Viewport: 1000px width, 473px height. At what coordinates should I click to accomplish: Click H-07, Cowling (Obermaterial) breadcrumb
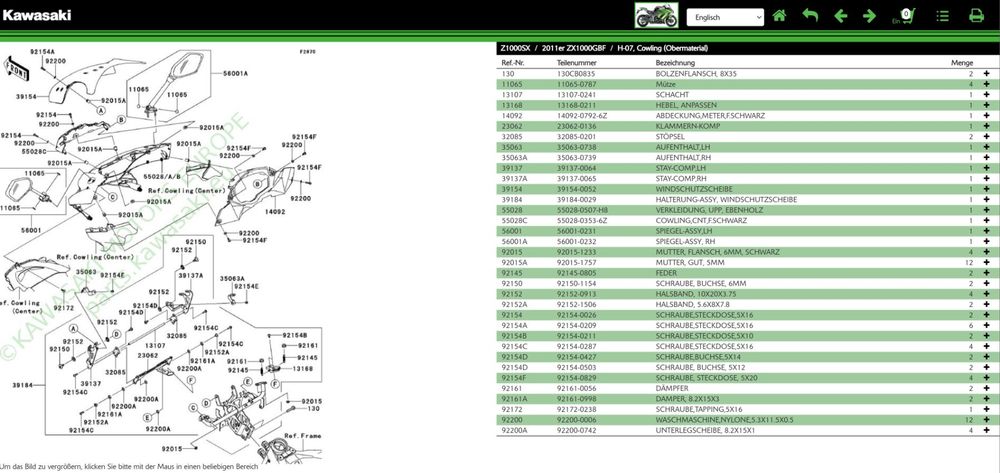pyautogui.click(x=662, y=48)
